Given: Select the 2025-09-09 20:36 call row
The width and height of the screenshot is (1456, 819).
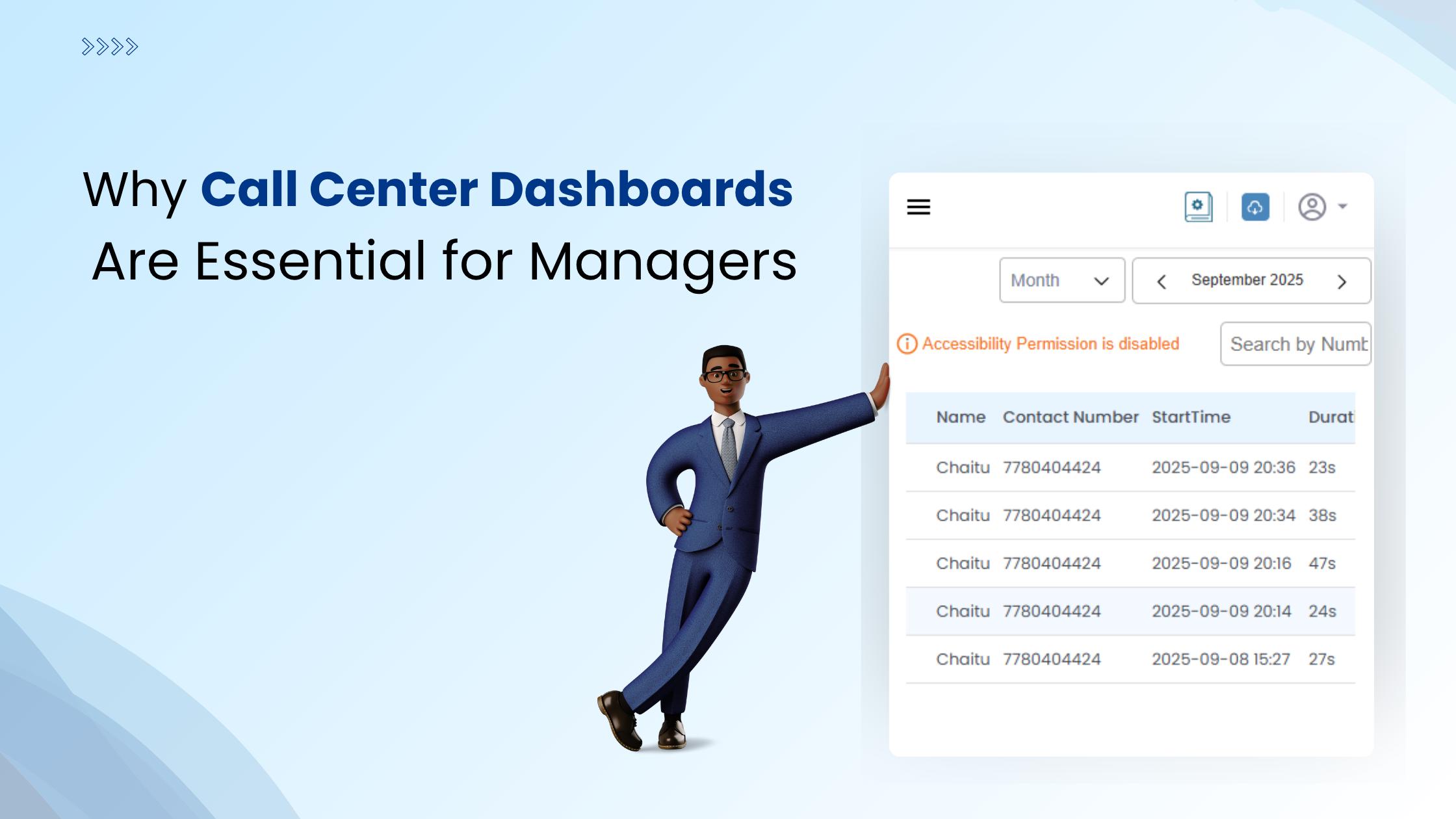Looking at the screenshot, I should coord(1130,468).
